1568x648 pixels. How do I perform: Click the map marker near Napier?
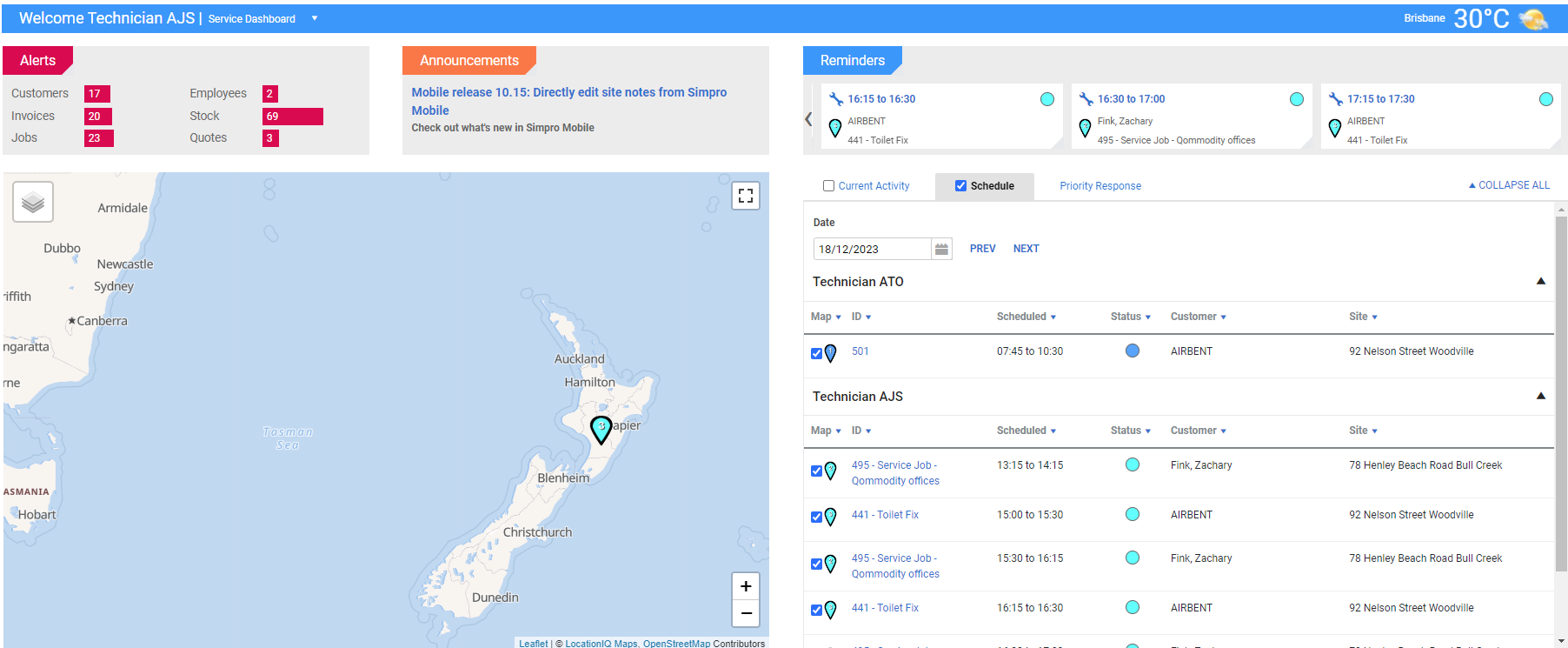click(601, 429)
